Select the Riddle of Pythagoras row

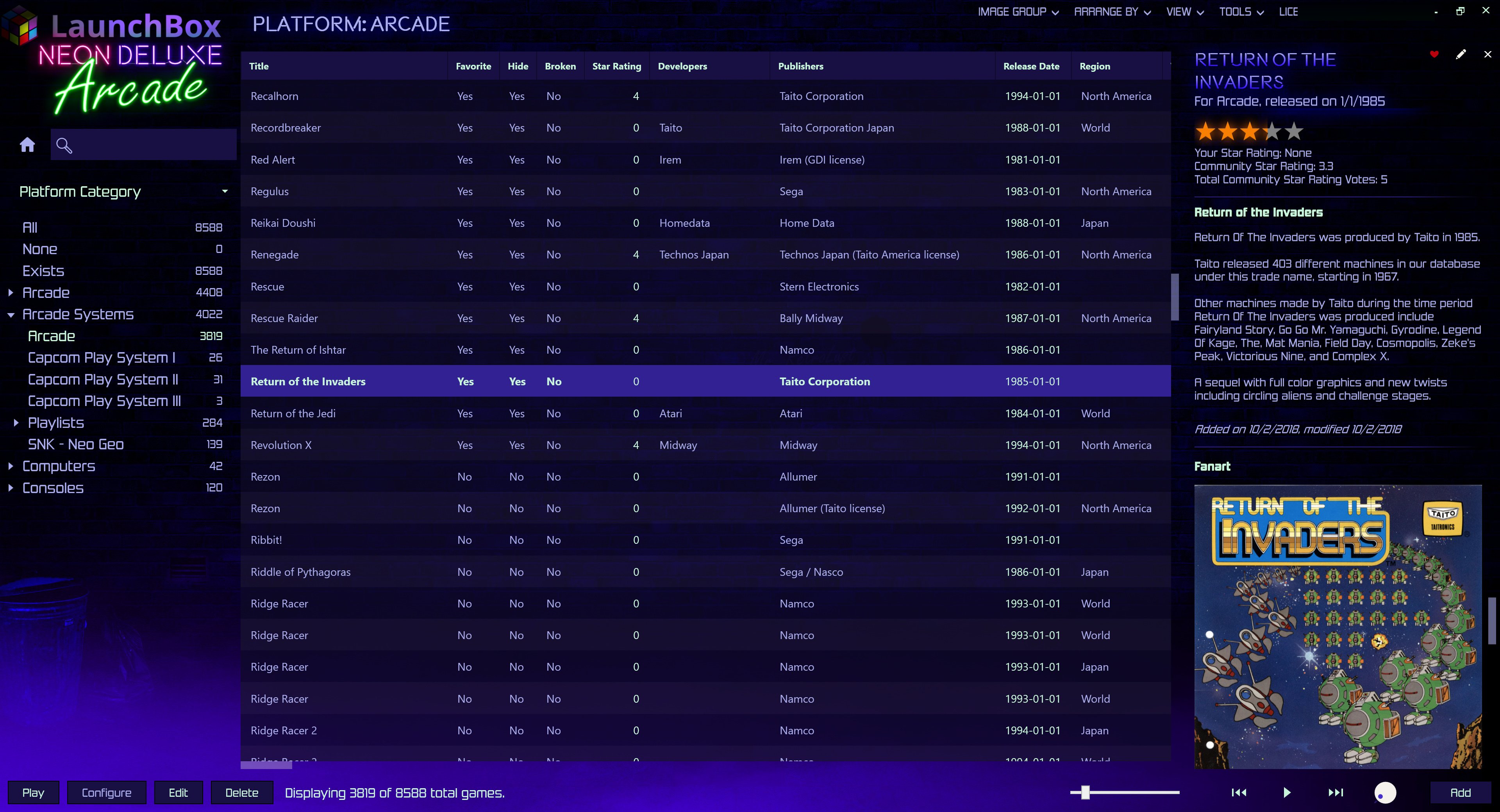pyautogui.click(x=705, y=572)
